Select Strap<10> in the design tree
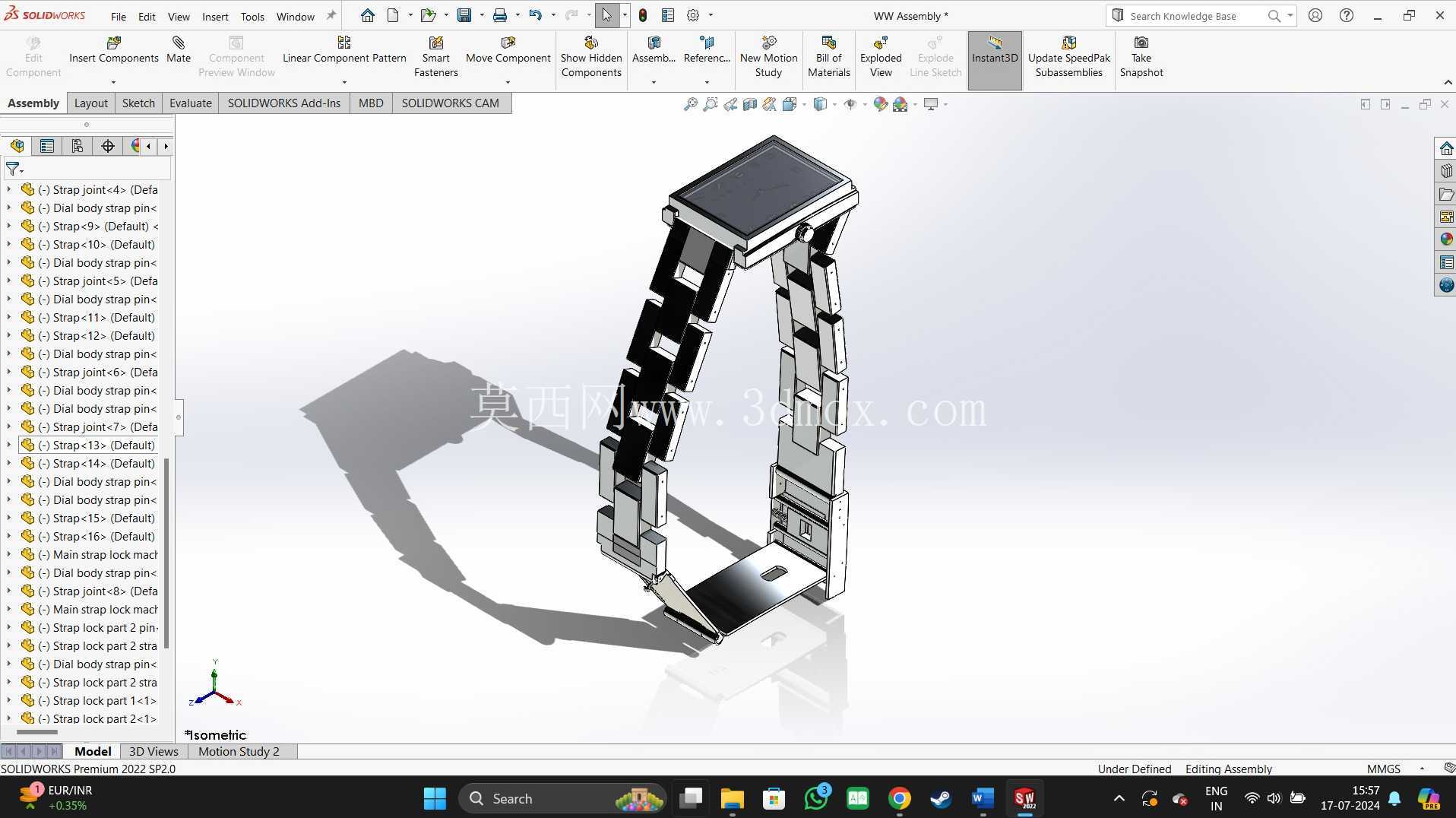The width and height of the screenshot is (1456, 818). (x=97, y=244)
